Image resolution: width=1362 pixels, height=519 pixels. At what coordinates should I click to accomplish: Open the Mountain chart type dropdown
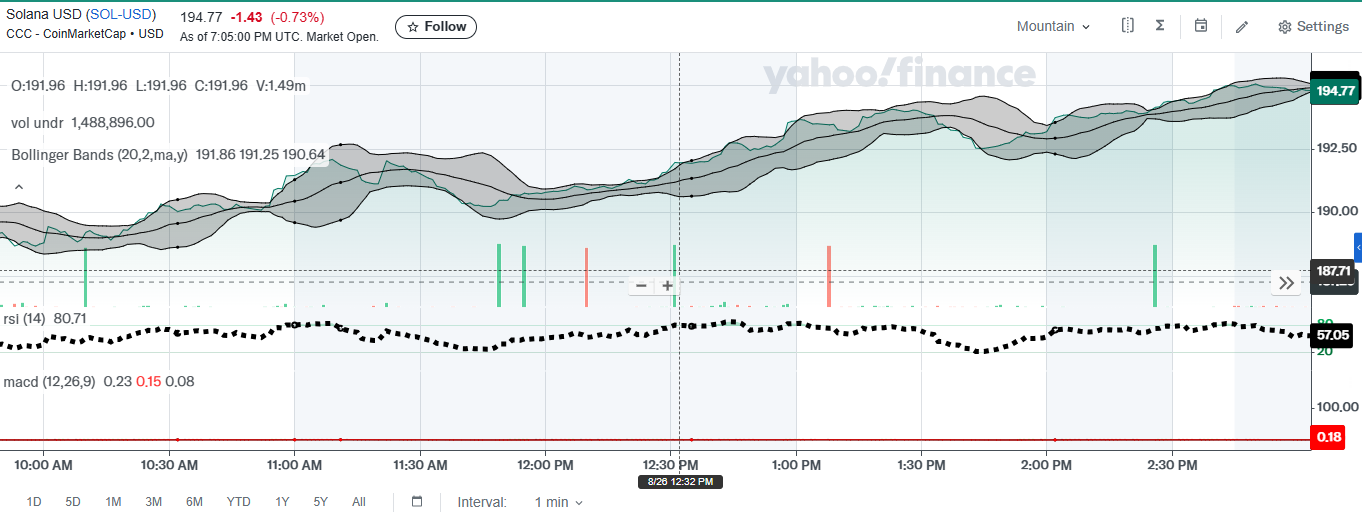point(1054,26)
